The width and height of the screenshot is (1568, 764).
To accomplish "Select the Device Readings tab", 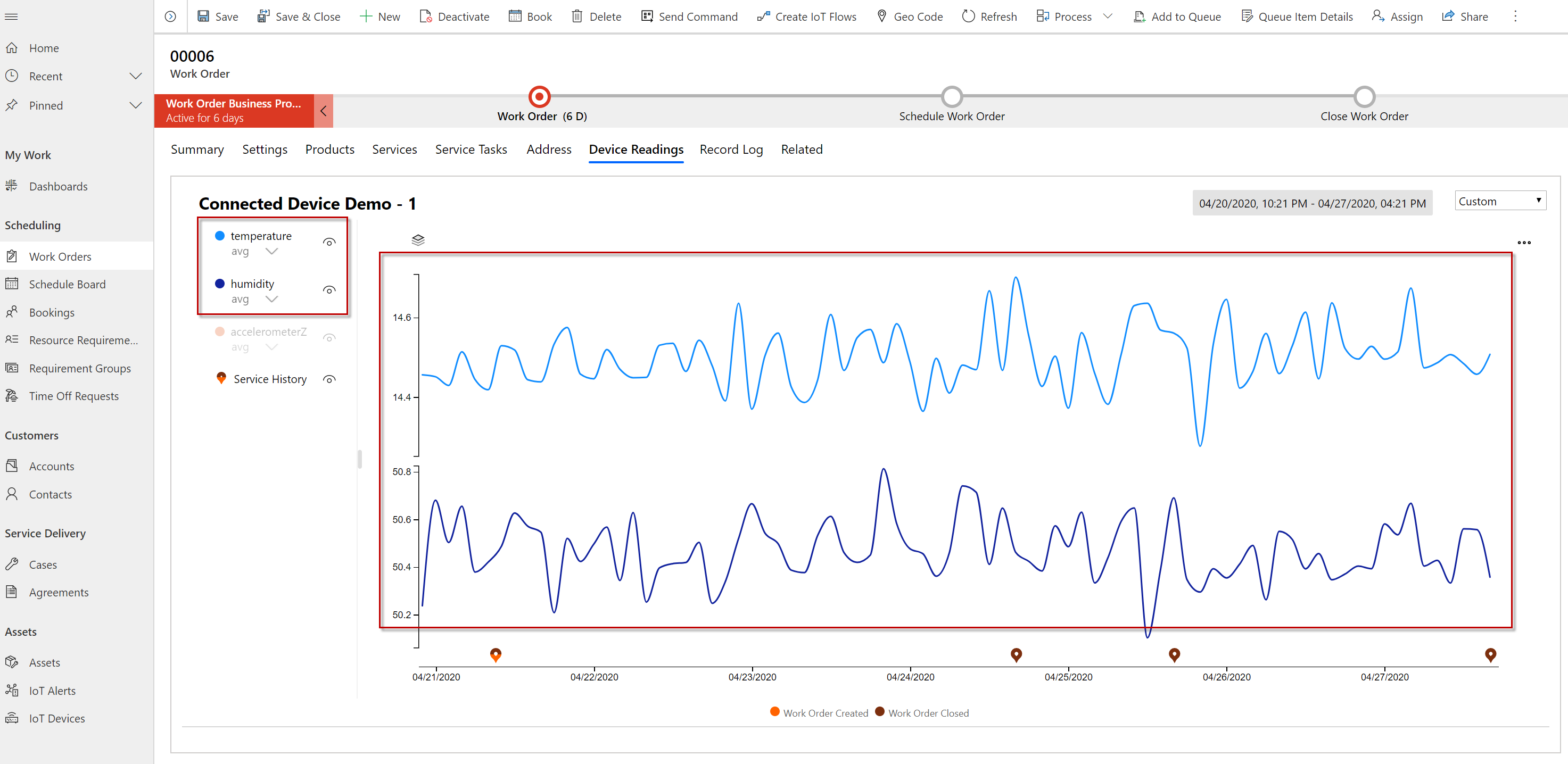I will coord(637,149).
